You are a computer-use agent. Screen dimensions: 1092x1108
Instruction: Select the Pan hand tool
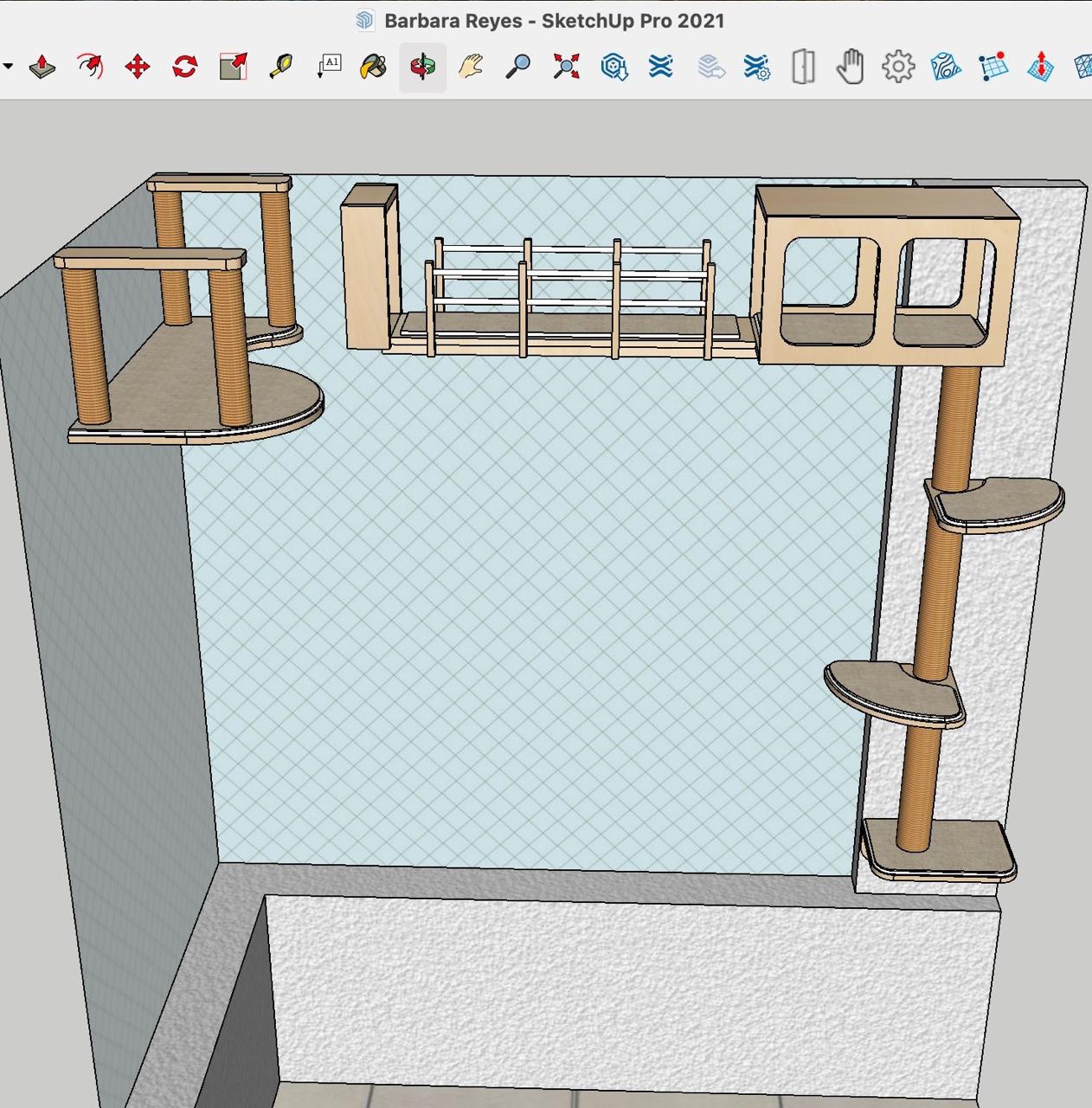(x=470, y=67)
